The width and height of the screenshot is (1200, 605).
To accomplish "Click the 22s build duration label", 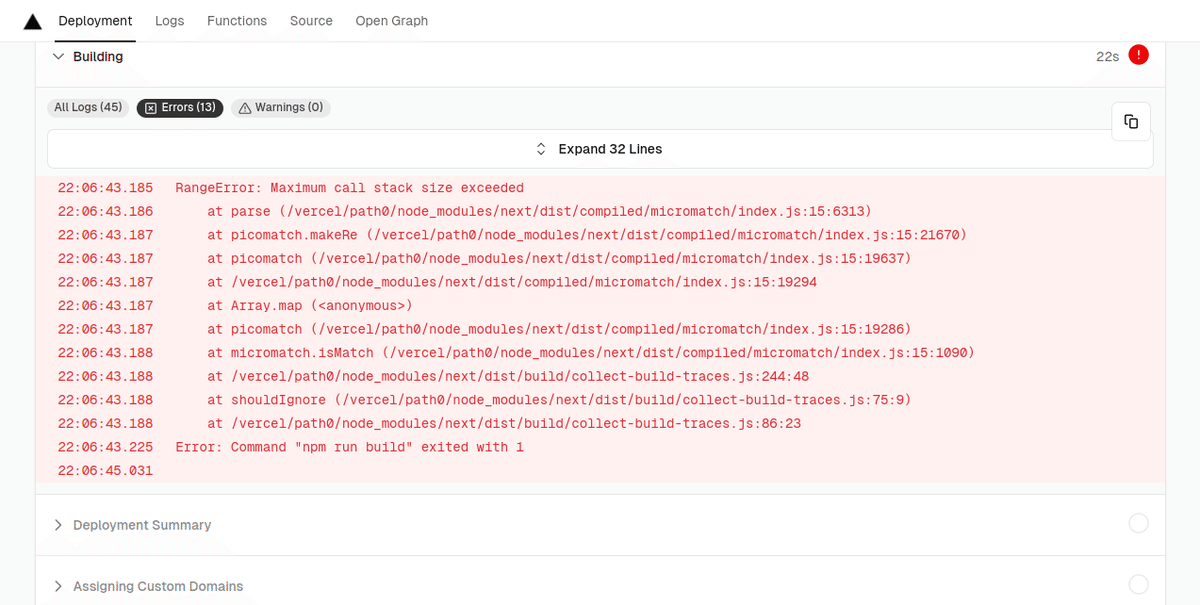I will pos(1107,57).
